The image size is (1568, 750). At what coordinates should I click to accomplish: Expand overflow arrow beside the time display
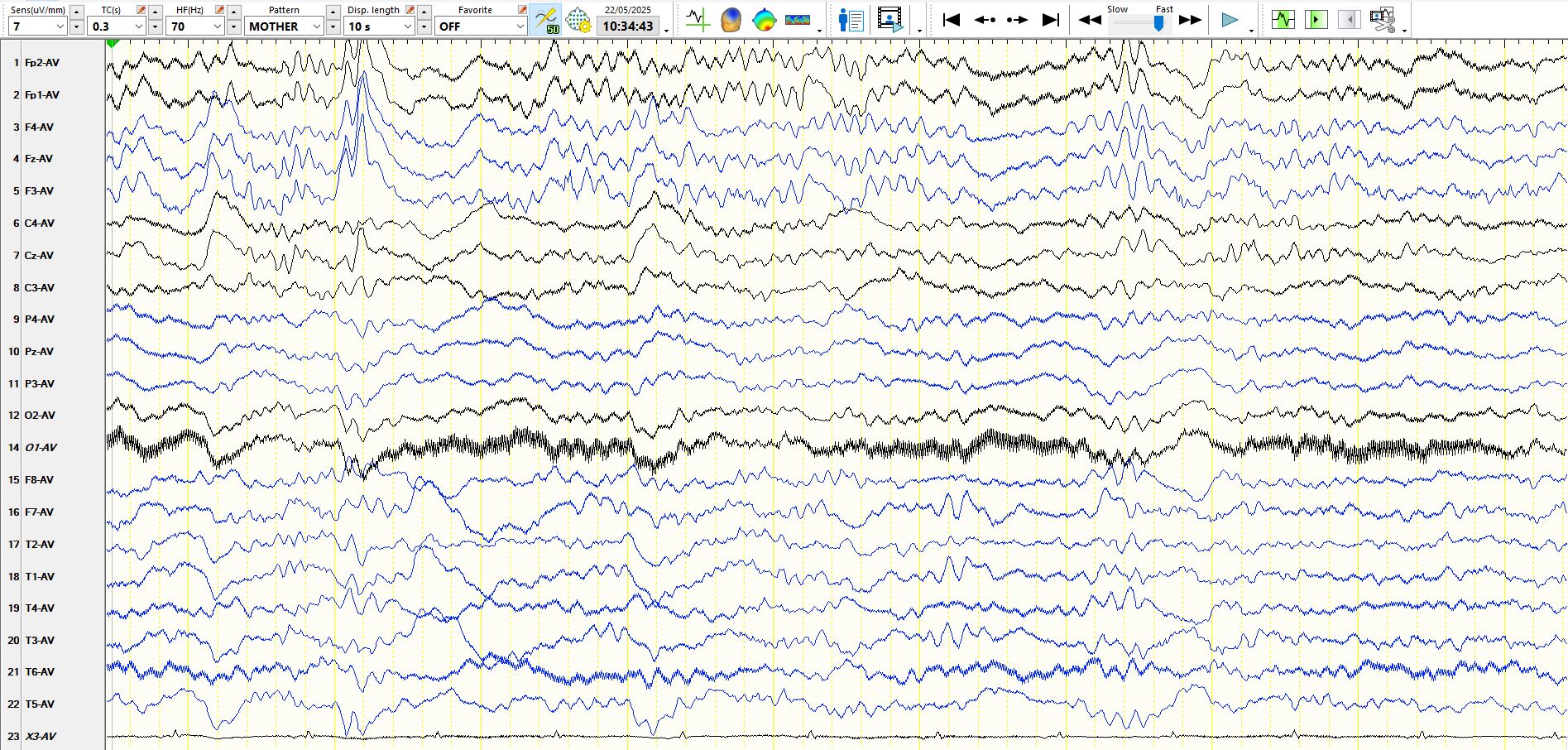667,31
